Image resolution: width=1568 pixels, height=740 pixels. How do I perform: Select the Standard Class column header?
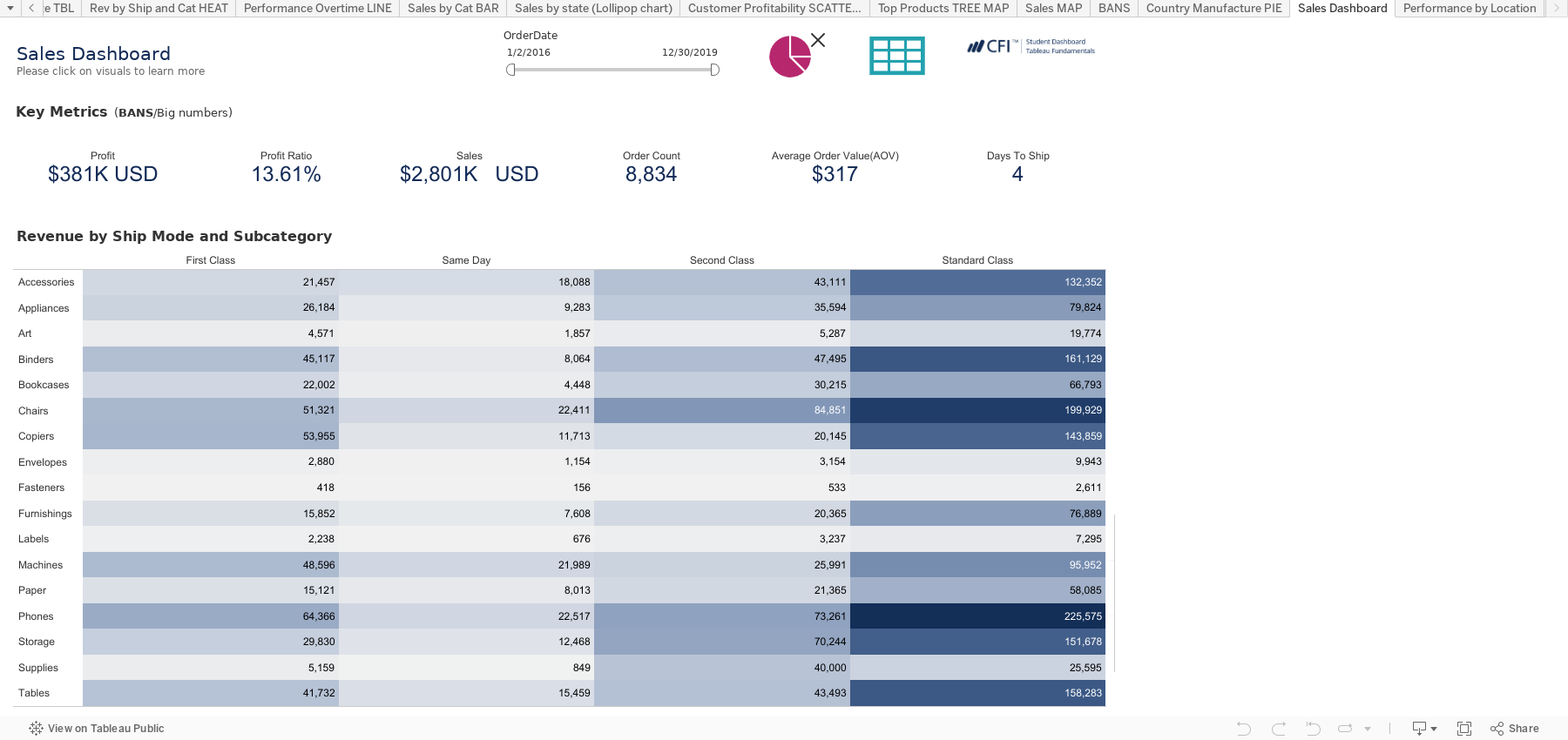(x=977, y=260)
